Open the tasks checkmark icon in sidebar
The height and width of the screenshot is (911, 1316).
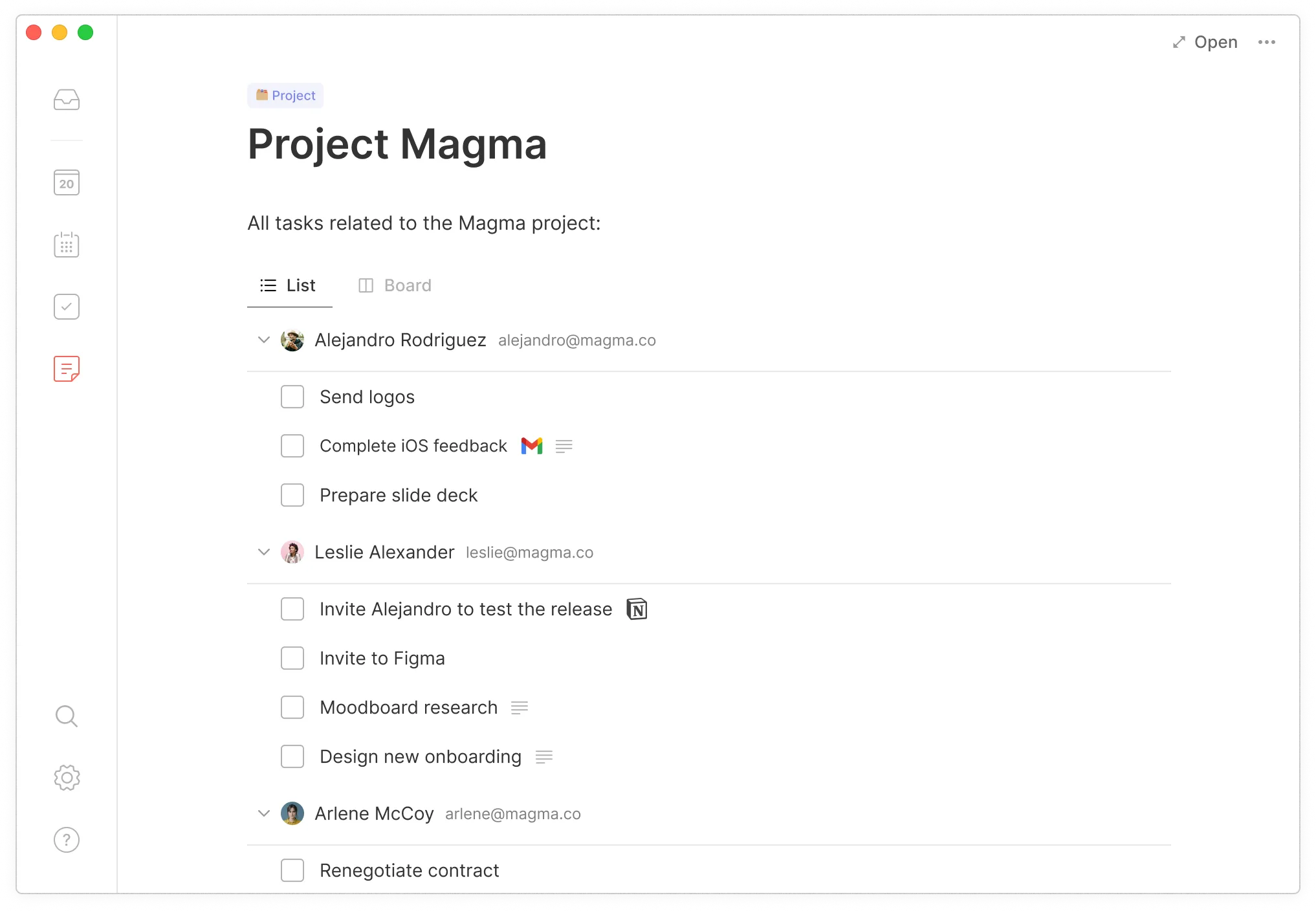click(x=66, y=307)
